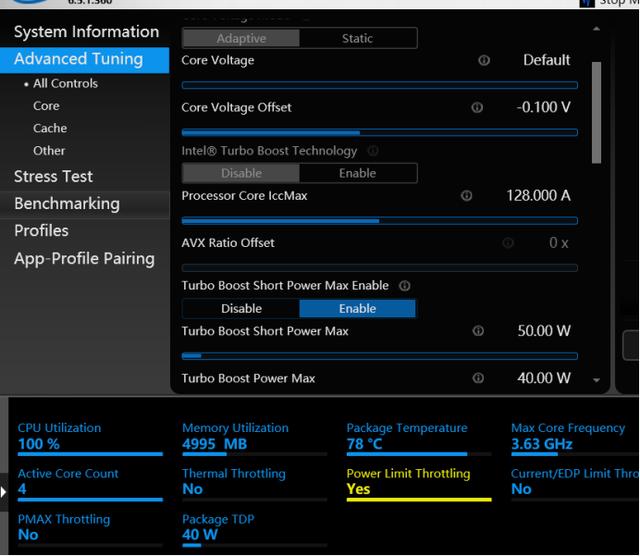The image size is (640, 556).
Task: Show info for Turbo Boost Short Power Max Enable
Action: click(404, 285)
